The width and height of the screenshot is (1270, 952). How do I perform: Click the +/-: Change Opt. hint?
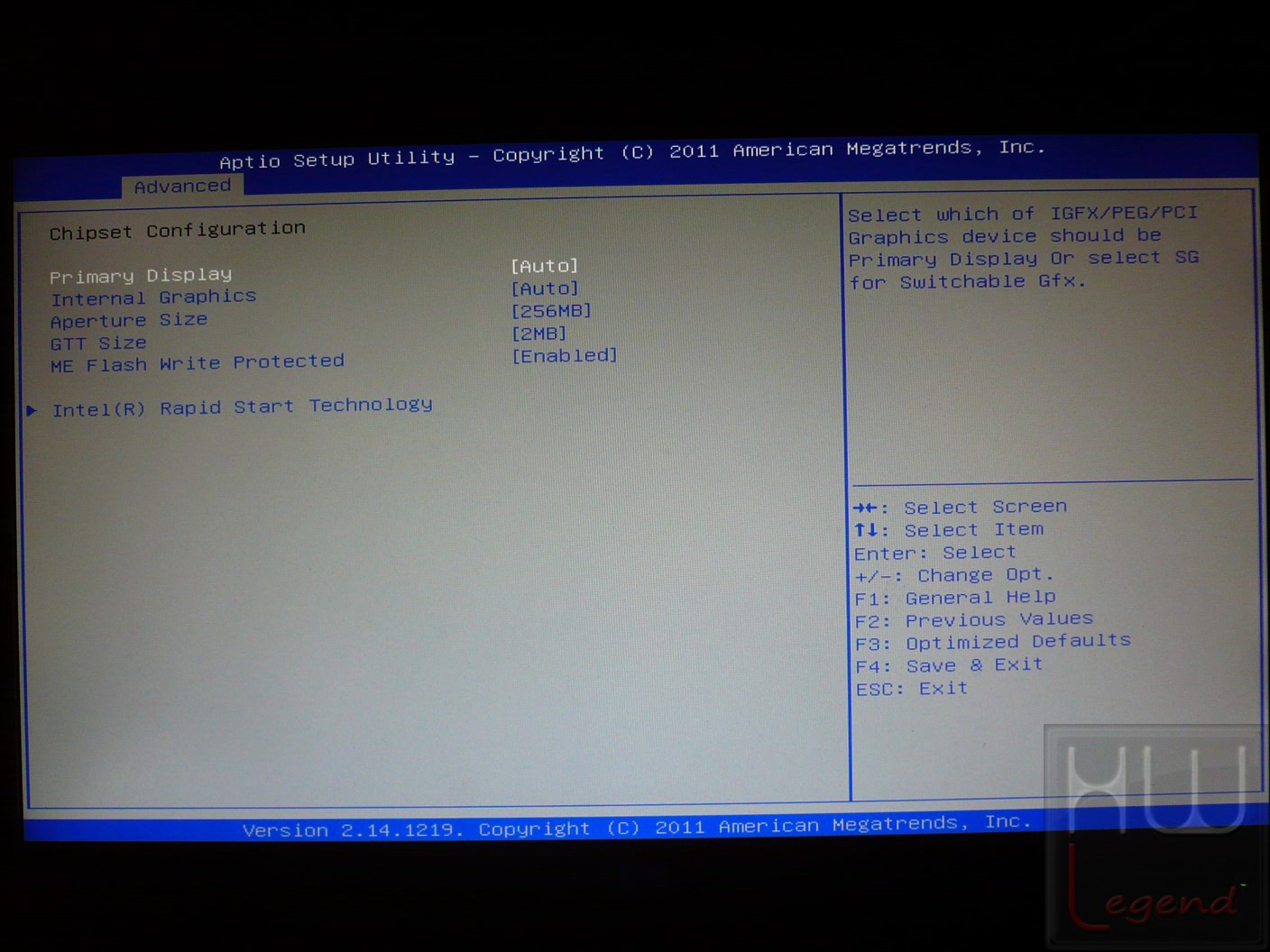click(x=954, y=575)
